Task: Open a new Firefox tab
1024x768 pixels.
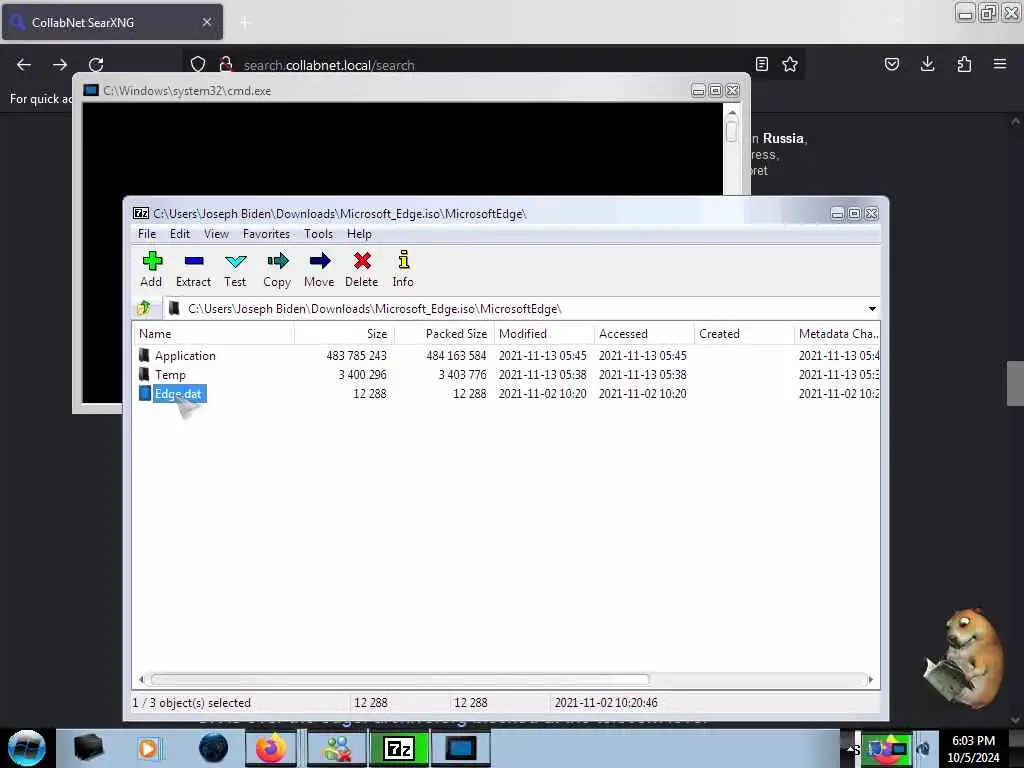Action: click(245, 22)
